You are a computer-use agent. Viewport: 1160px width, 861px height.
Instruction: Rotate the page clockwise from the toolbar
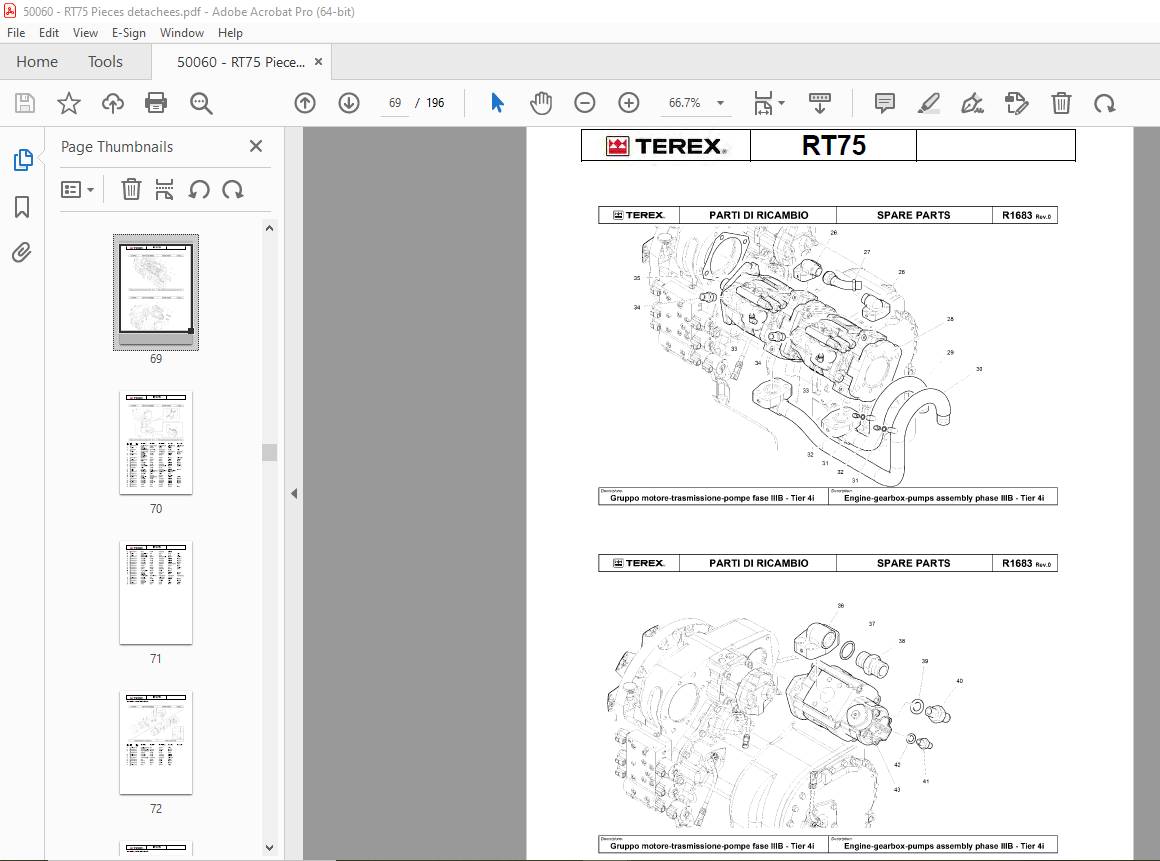pyautogui.click(x=1105, y=103)
